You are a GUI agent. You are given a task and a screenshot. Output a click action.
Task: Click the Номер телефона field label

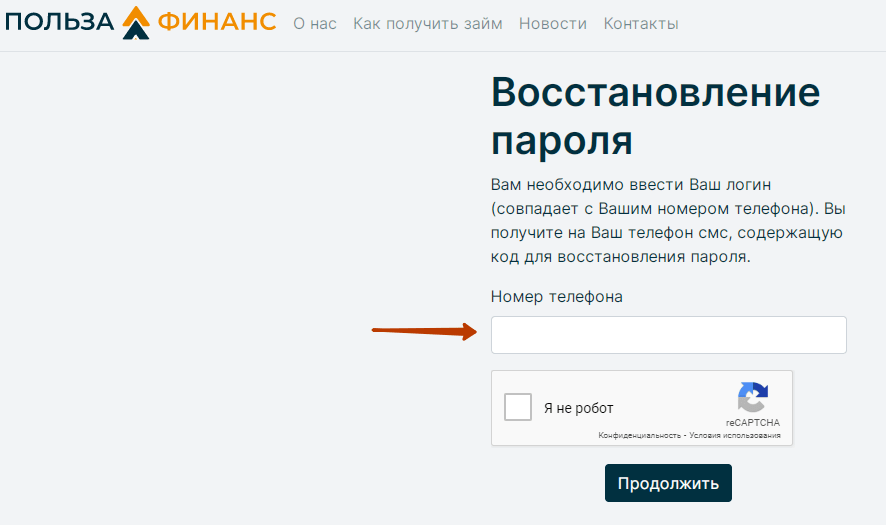click(x=557, y=297)
